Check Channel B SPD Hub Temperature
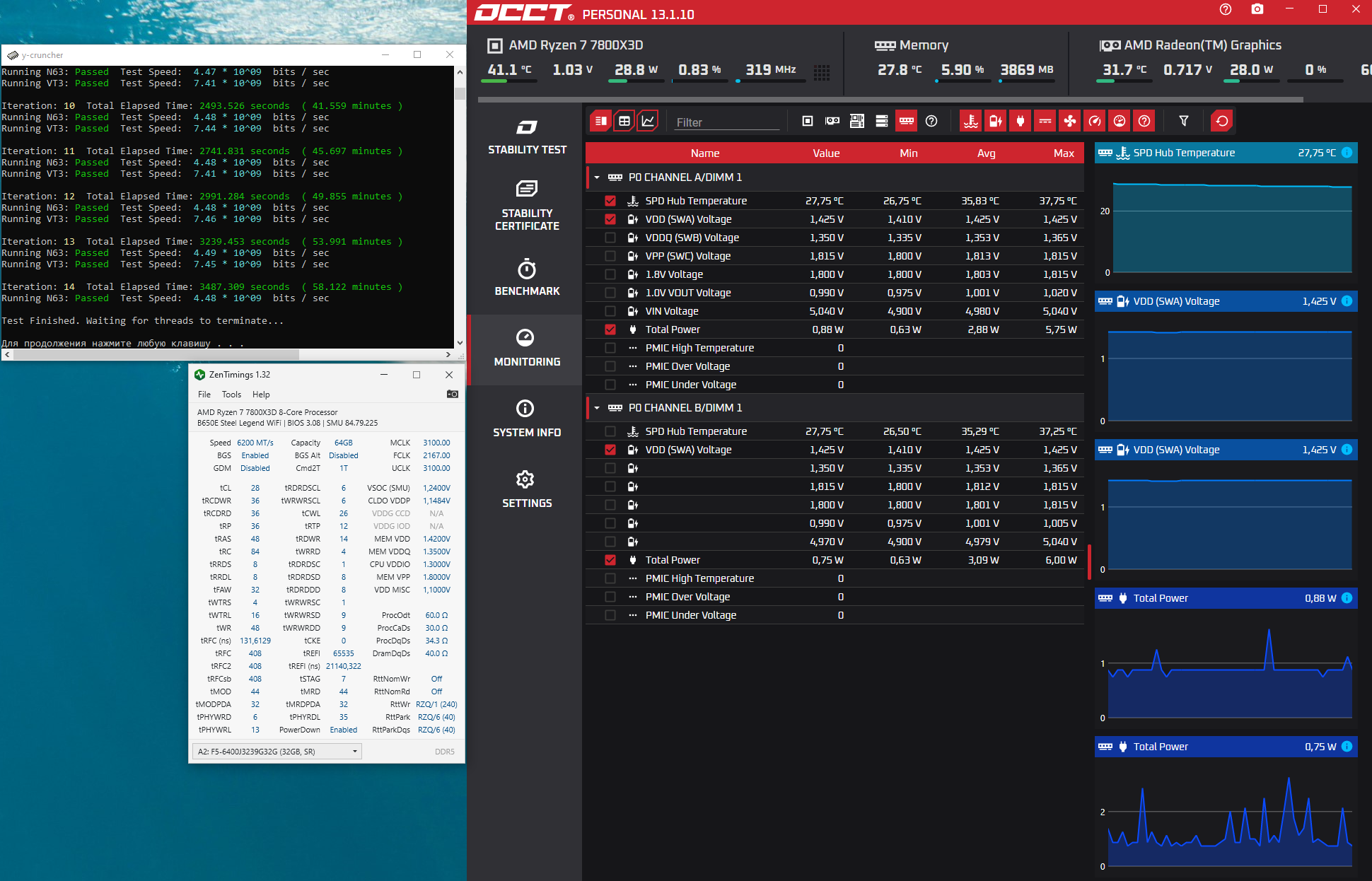 click(610, 431)
